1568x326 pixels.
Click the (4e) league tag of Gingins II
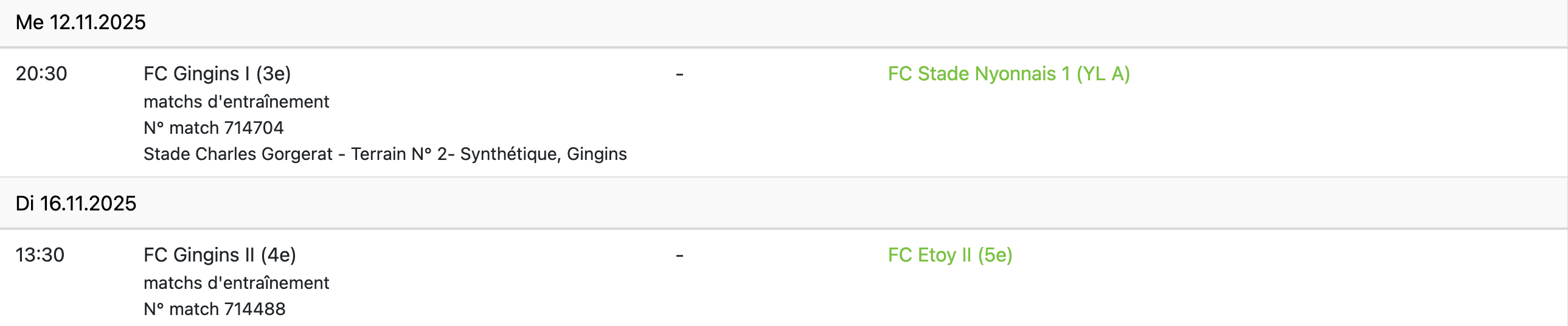click(278, 255)
